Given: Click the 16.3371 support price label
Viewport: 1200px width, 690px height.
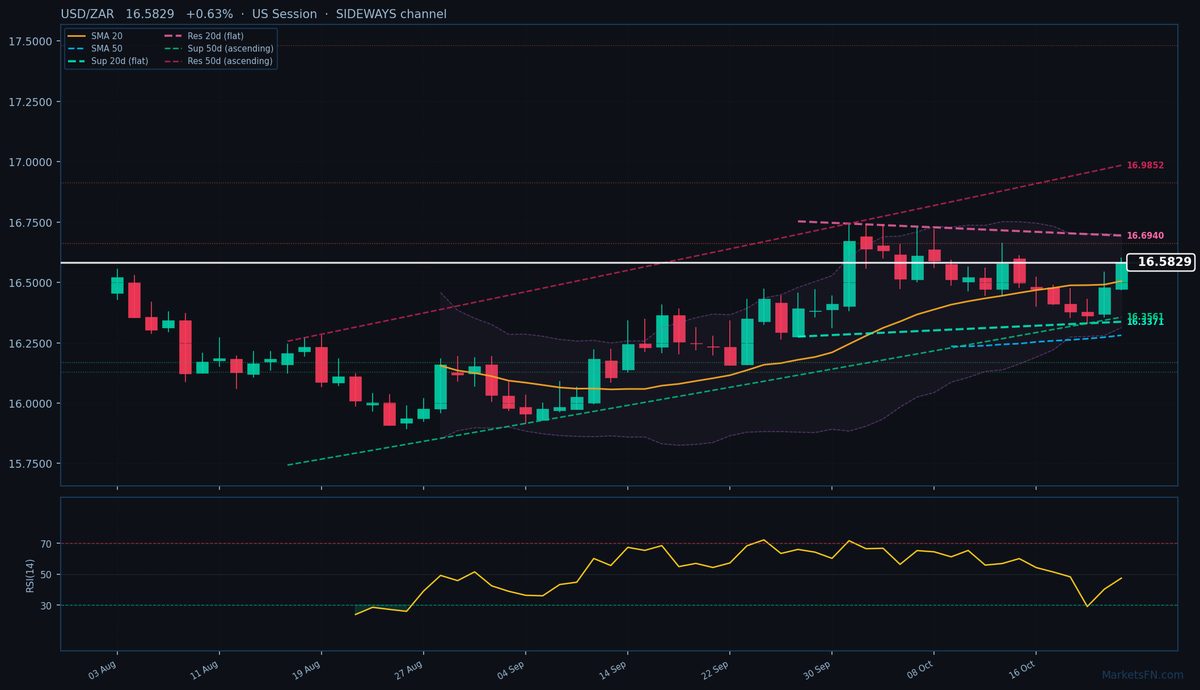Looking at the screenshot, I should (x=1145, y=323).
